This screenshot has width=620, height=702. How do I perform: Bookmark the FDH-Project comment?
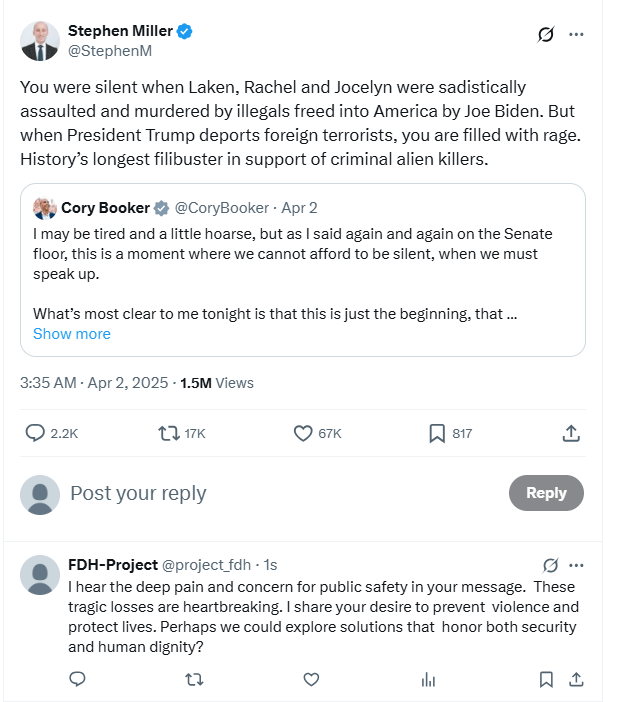546,679
